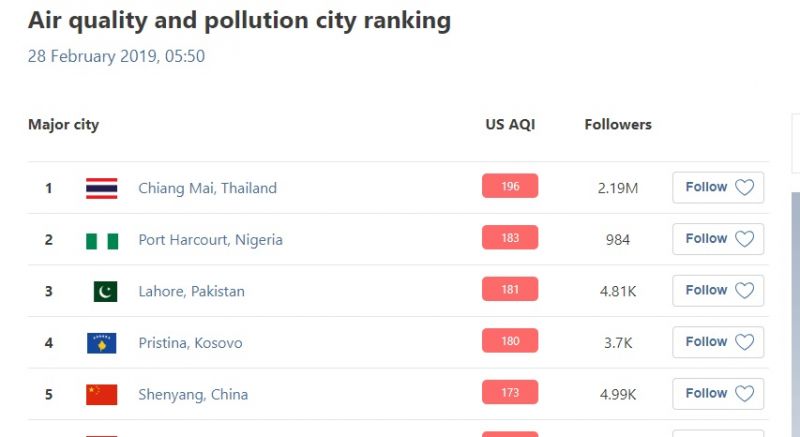800x437 pixels.
Task: Click the Kosovo flag icon
Action: point(101,343)
